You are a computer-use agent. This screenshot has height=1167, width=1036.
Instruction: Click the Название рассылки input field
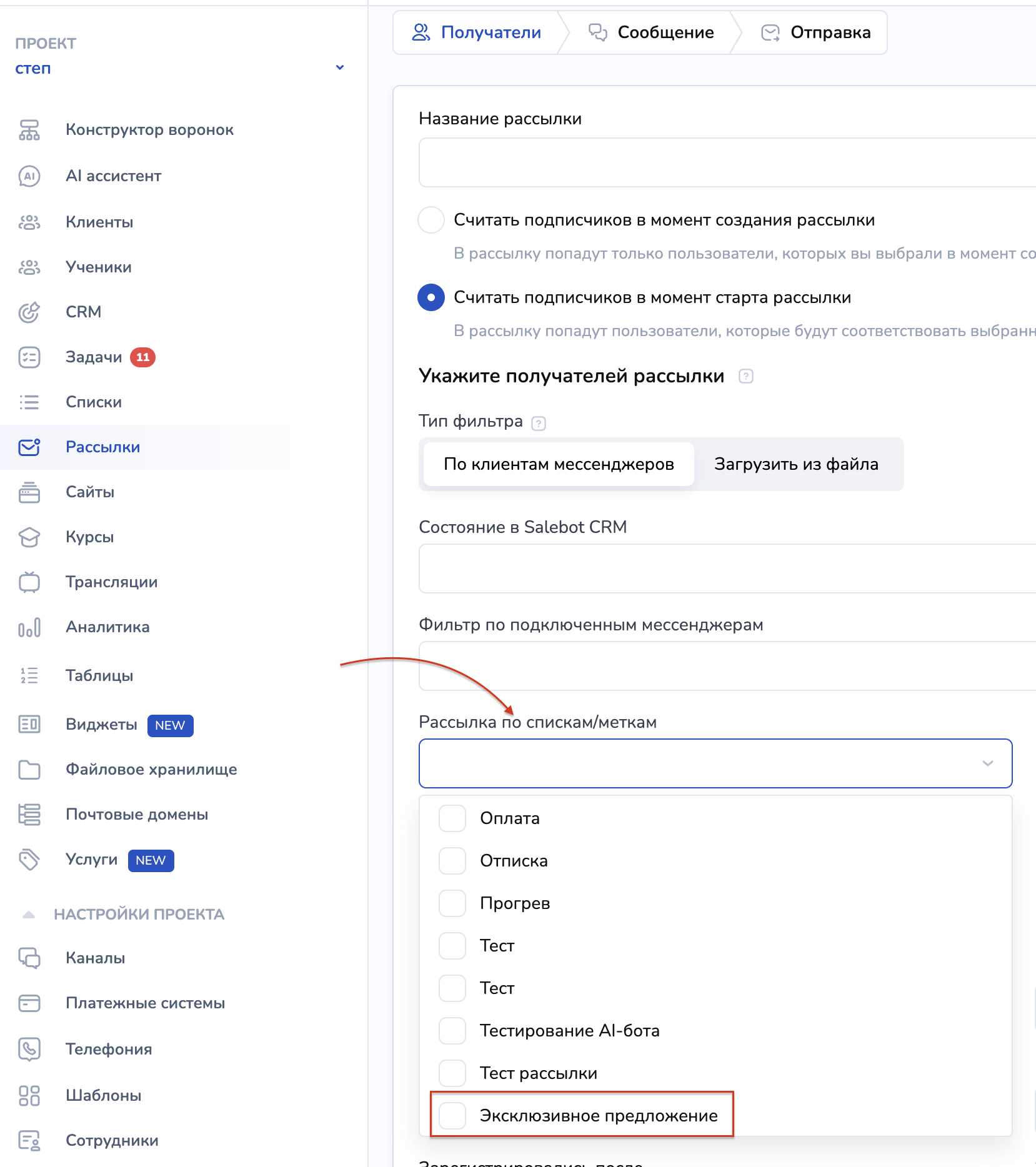pos(725,162)
